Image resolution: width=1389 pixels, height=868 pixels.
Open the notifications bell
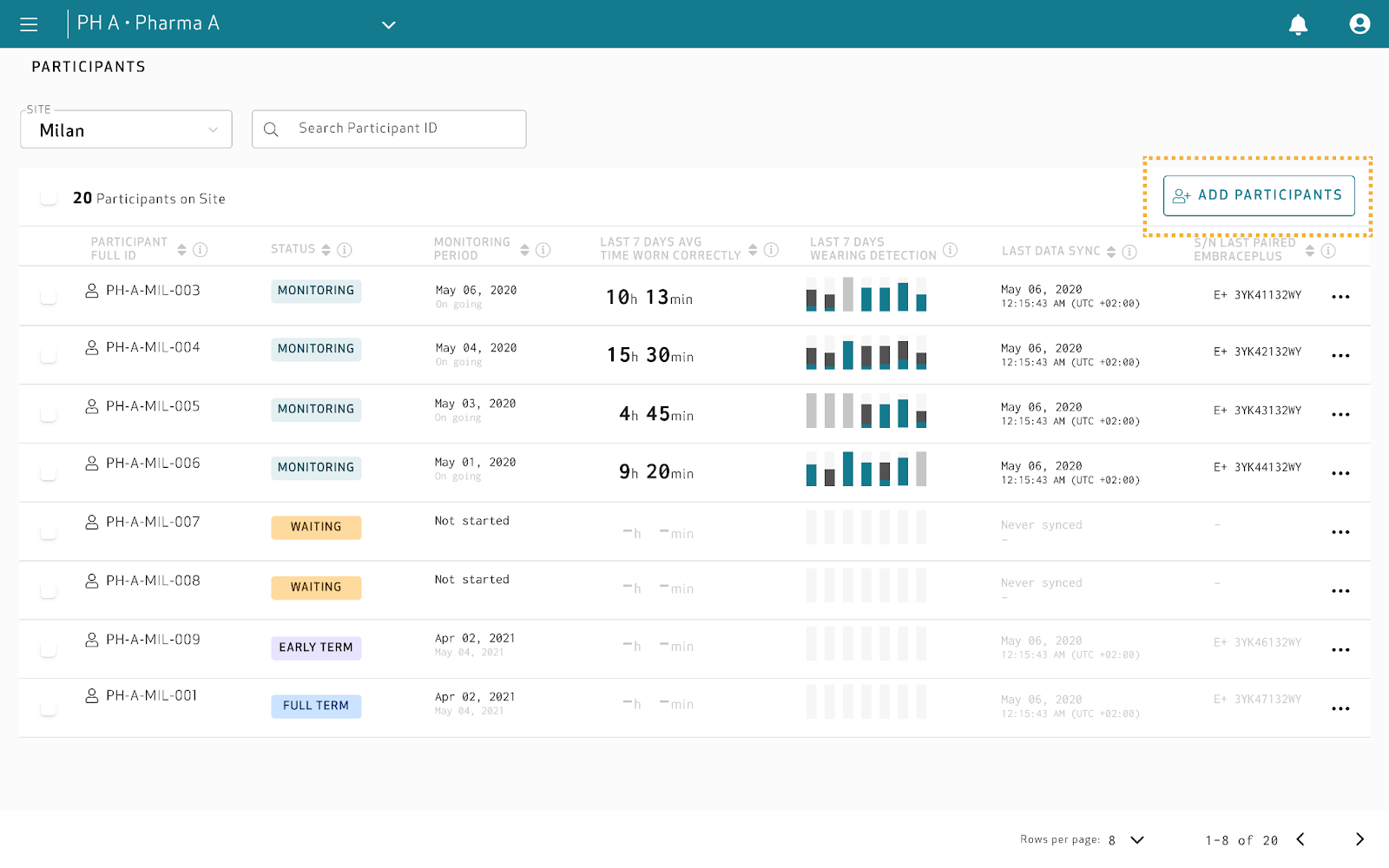[1298, 24]
